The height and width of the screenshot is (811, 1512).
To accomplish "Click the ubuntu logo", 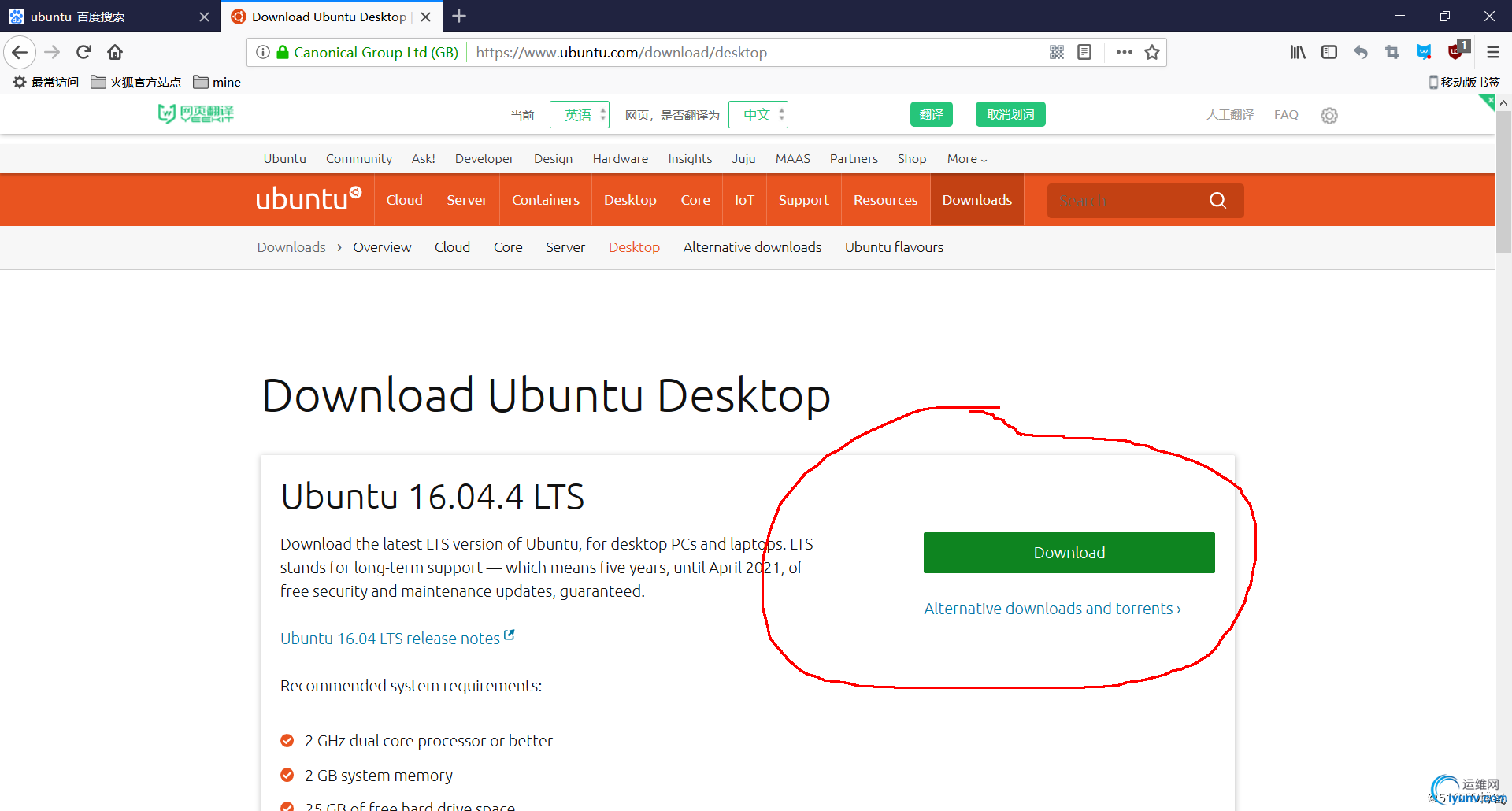I will [309, 199].
